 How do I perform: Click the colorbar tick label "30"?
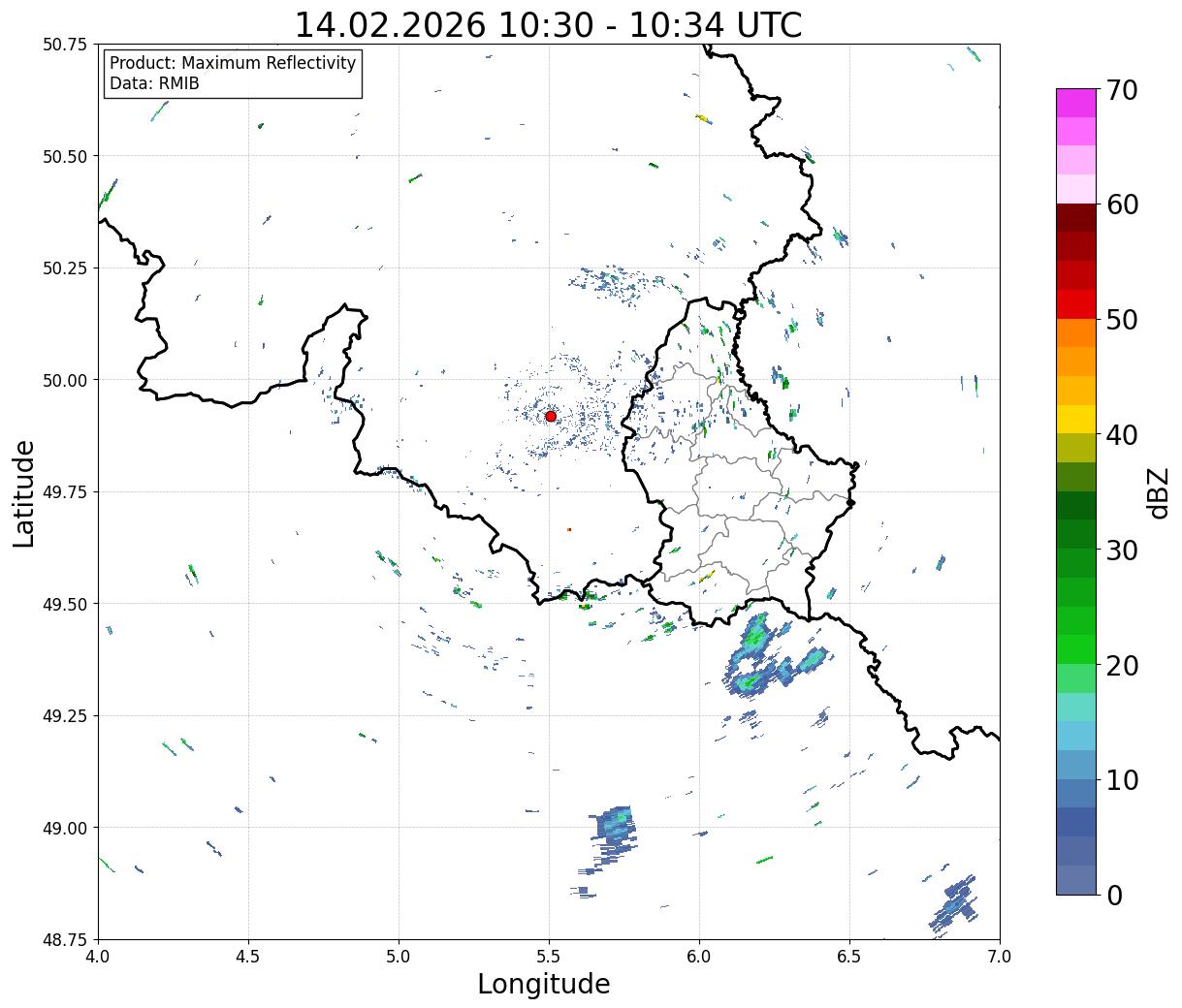(1122, 550)
